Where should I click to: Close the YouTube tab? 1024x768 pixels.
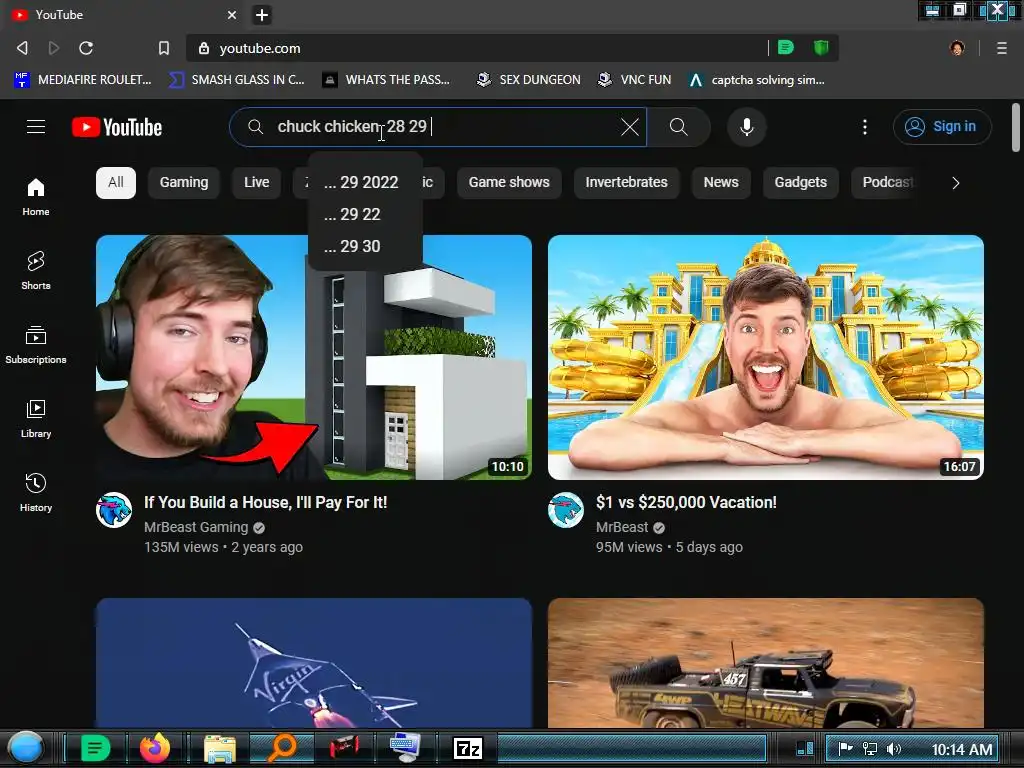click(232, 14)
